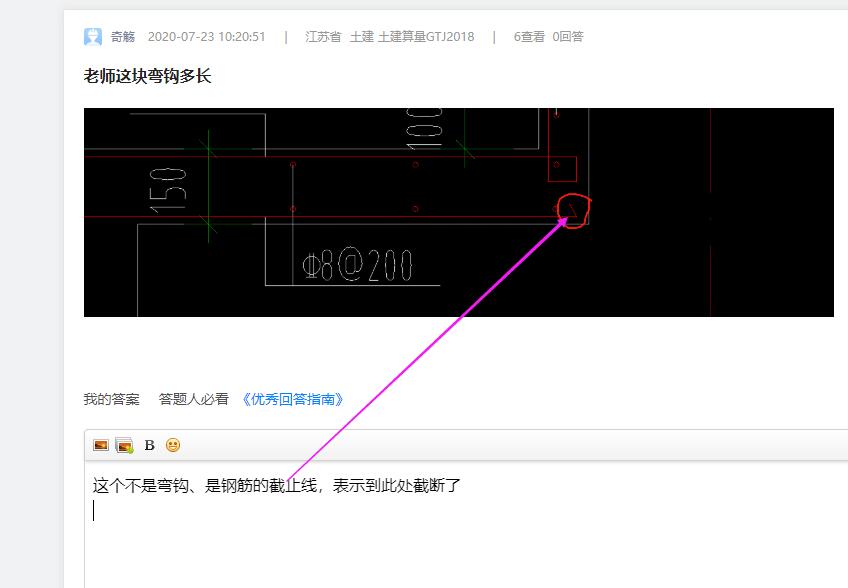
Task: Click the 土建 category tag
Action: [x=362, y=37]
